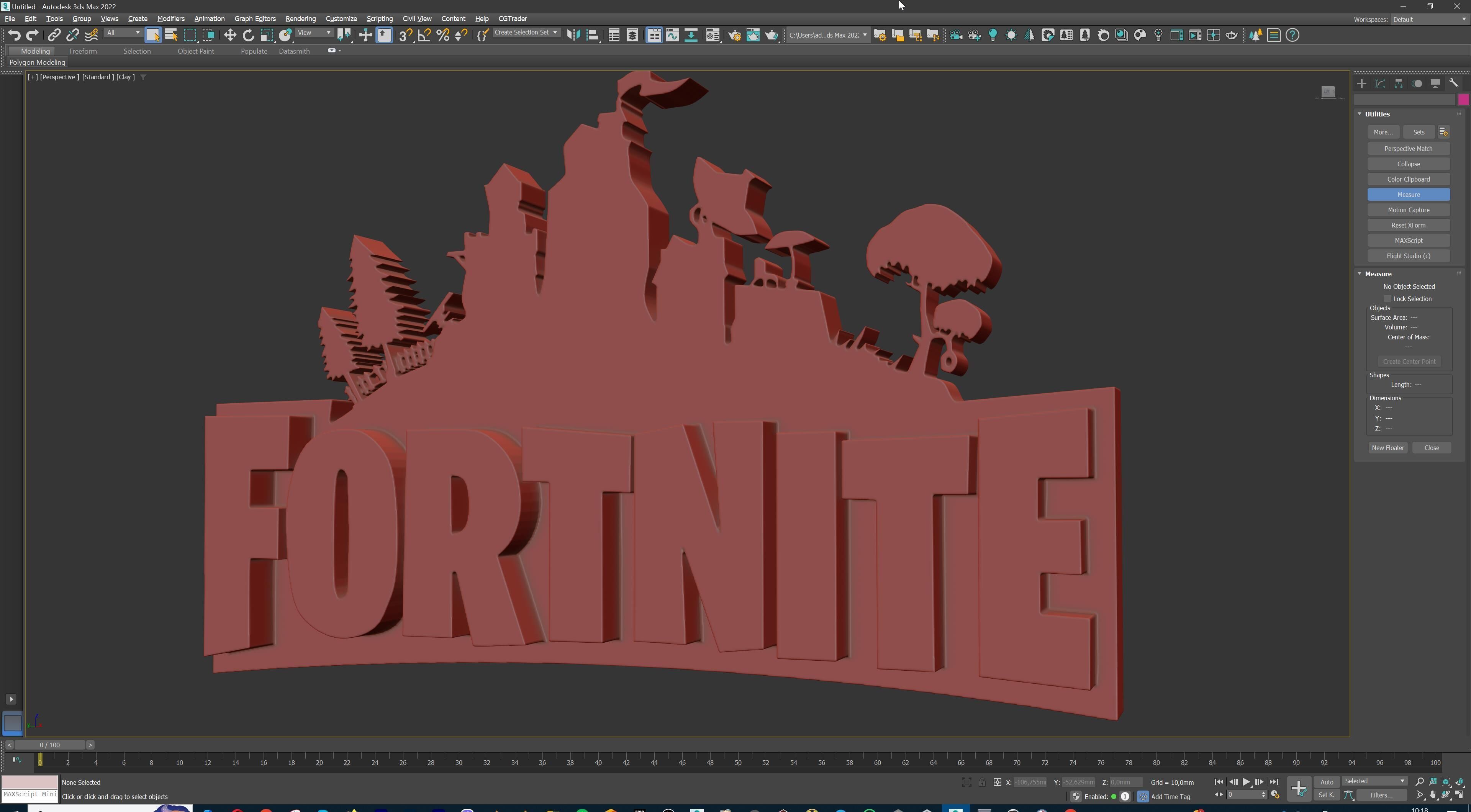This screenshot has width=1471, height=812.
Task: Click the Key Filters button
Action: [1381, 796]
